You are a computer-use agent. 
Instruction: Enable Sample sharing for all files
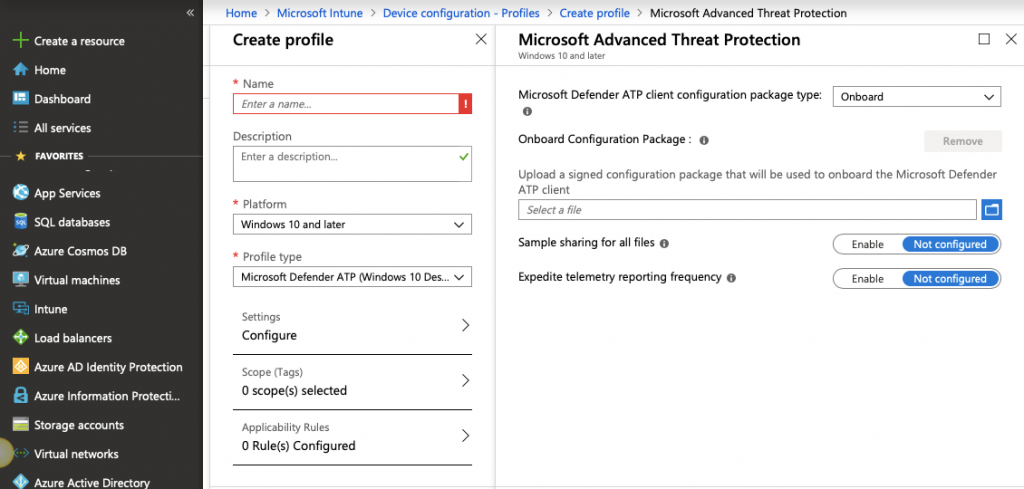[x=867, y=244]
